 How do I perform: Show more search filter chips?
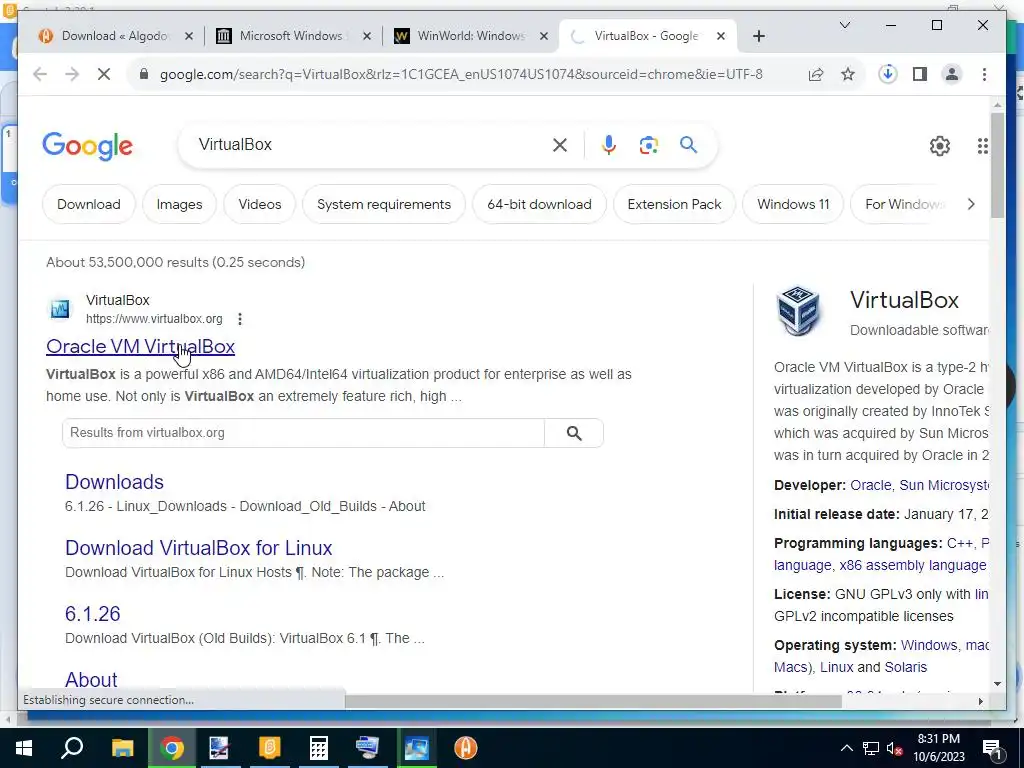tap(971, 204)
